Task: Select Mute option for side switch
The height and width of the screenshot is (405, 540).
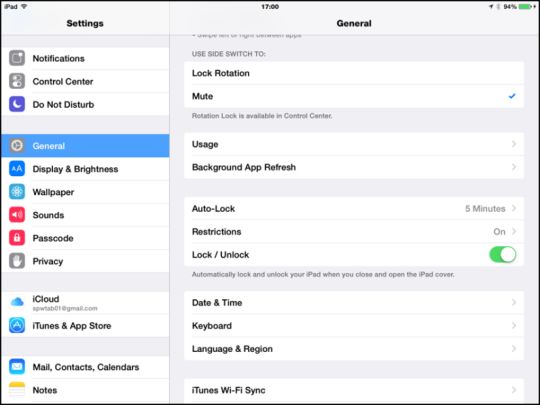Action: (x=354, y=96)
